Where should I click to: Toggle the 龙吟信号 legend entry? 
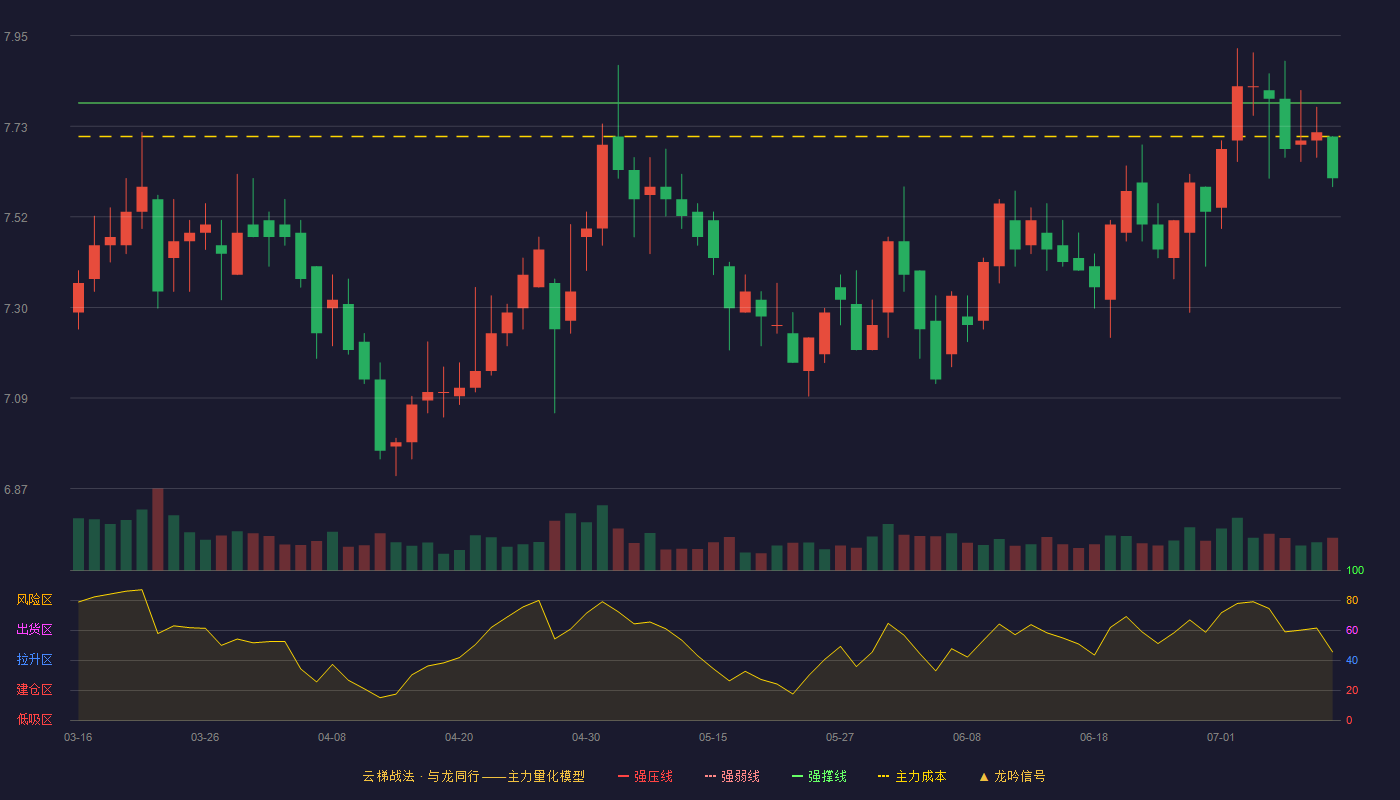pos(1012,776)
